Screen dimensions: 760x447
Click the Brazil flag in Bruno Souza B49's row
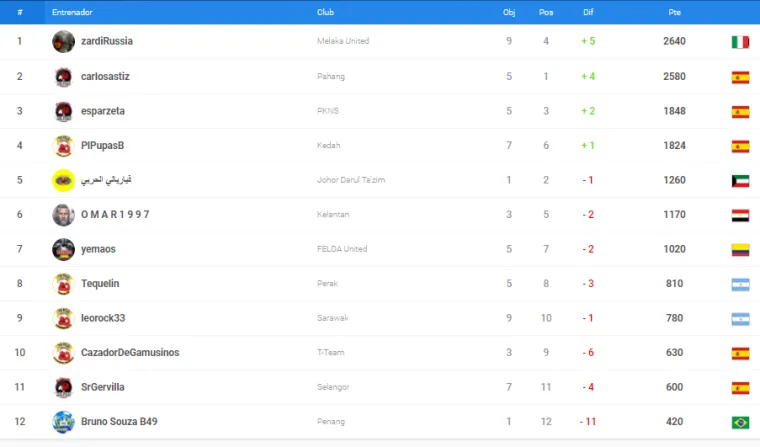point(740,422)
